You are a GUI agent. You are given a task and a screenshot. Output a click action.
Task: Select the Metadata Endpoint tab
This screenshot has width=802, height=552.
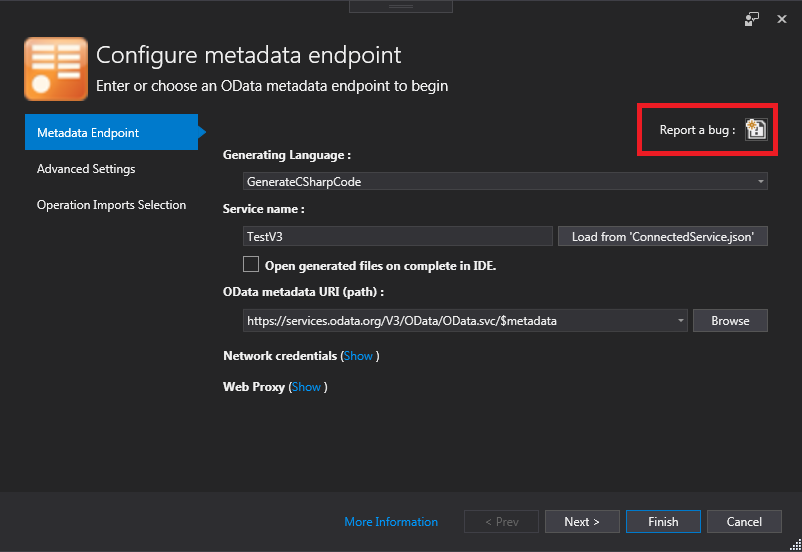pos(112,133)
